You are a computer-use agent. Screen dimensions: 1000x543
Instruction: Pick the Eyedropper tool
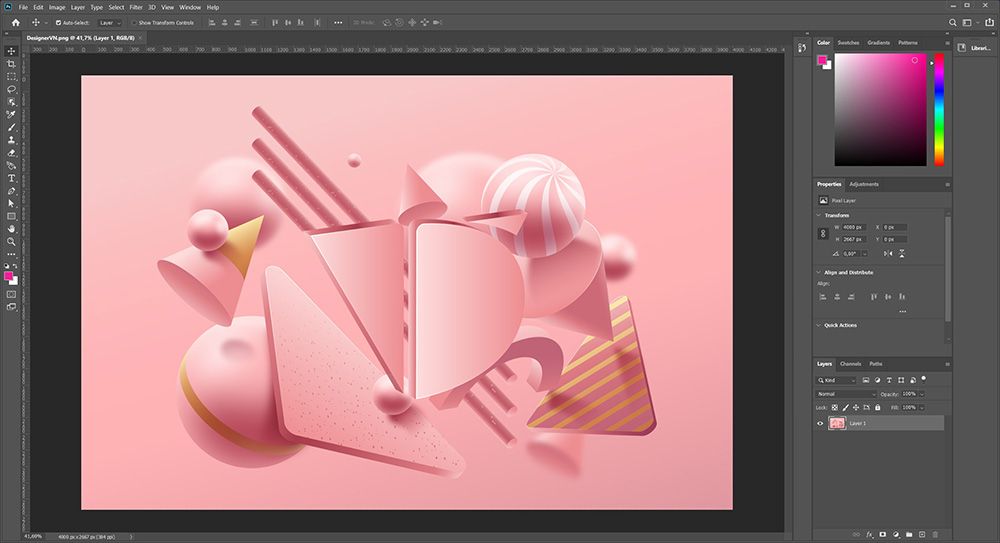(11, 114)
